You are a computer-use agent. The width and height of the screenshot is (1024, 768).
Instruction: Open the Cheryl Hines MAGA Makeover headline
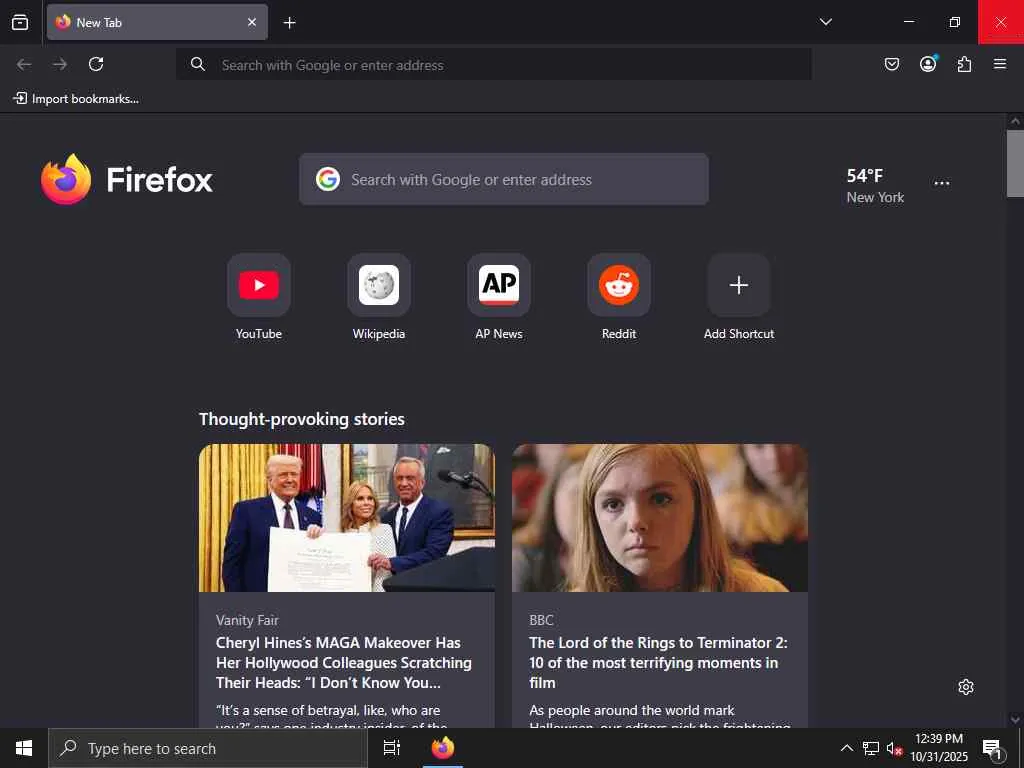pos(344,662)
